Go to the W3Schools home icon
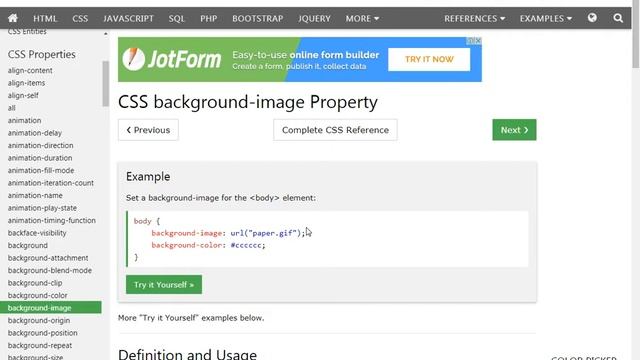 [x=13, y=18]
